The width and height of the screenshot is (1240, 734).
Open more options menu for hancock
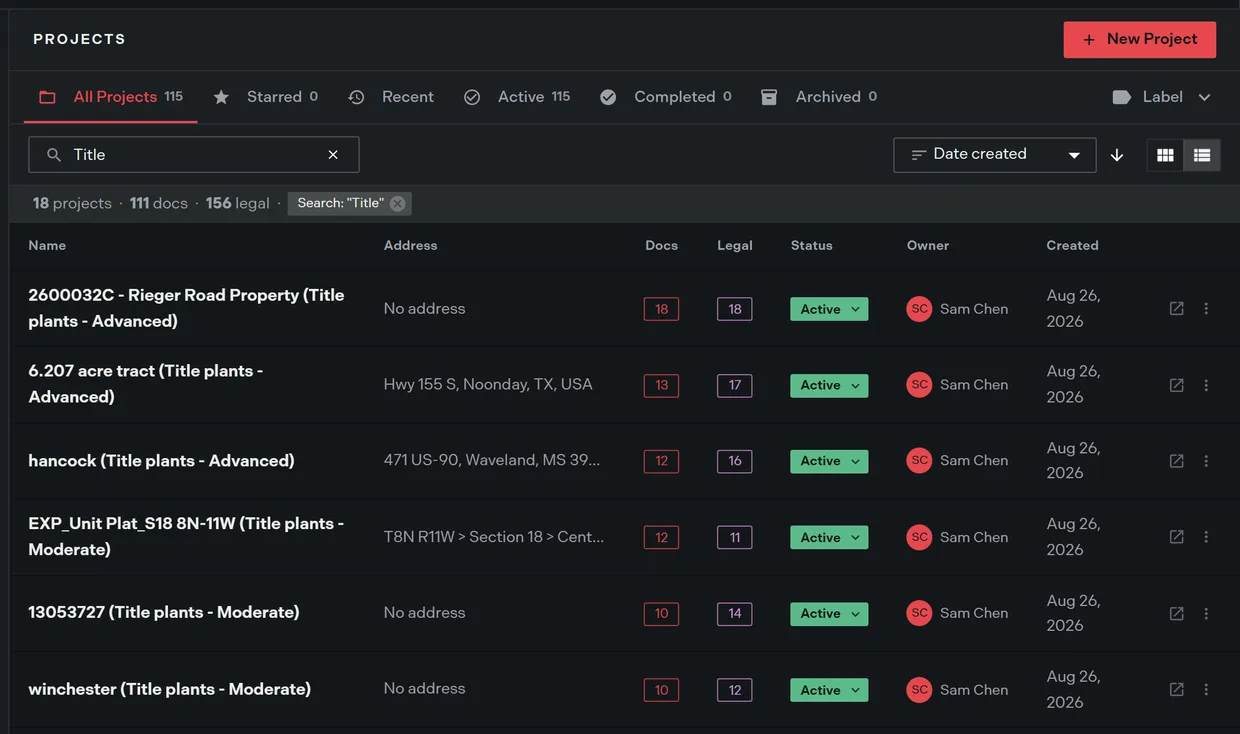coord(1206,461)
